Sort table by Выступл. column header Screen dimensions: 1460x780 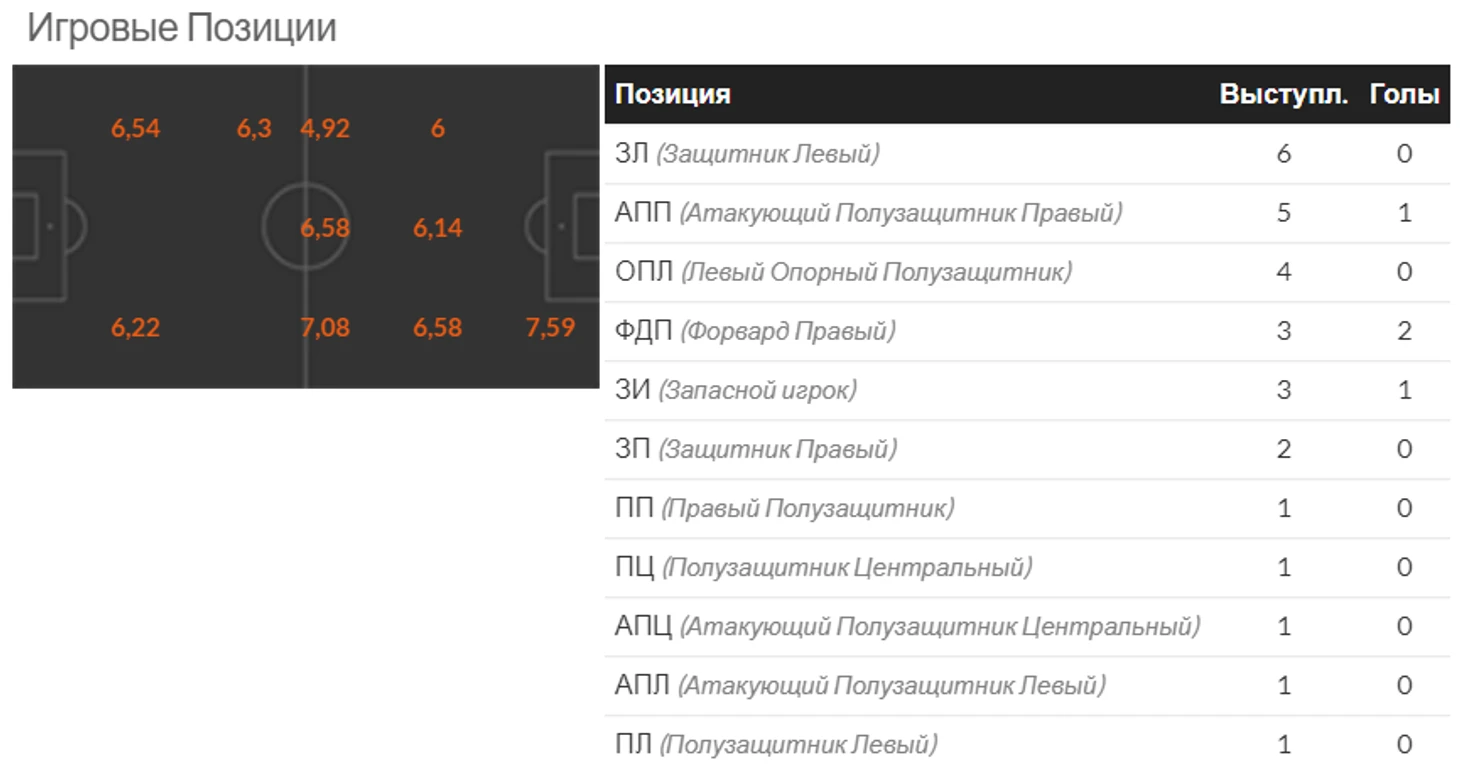[1284, 94]
